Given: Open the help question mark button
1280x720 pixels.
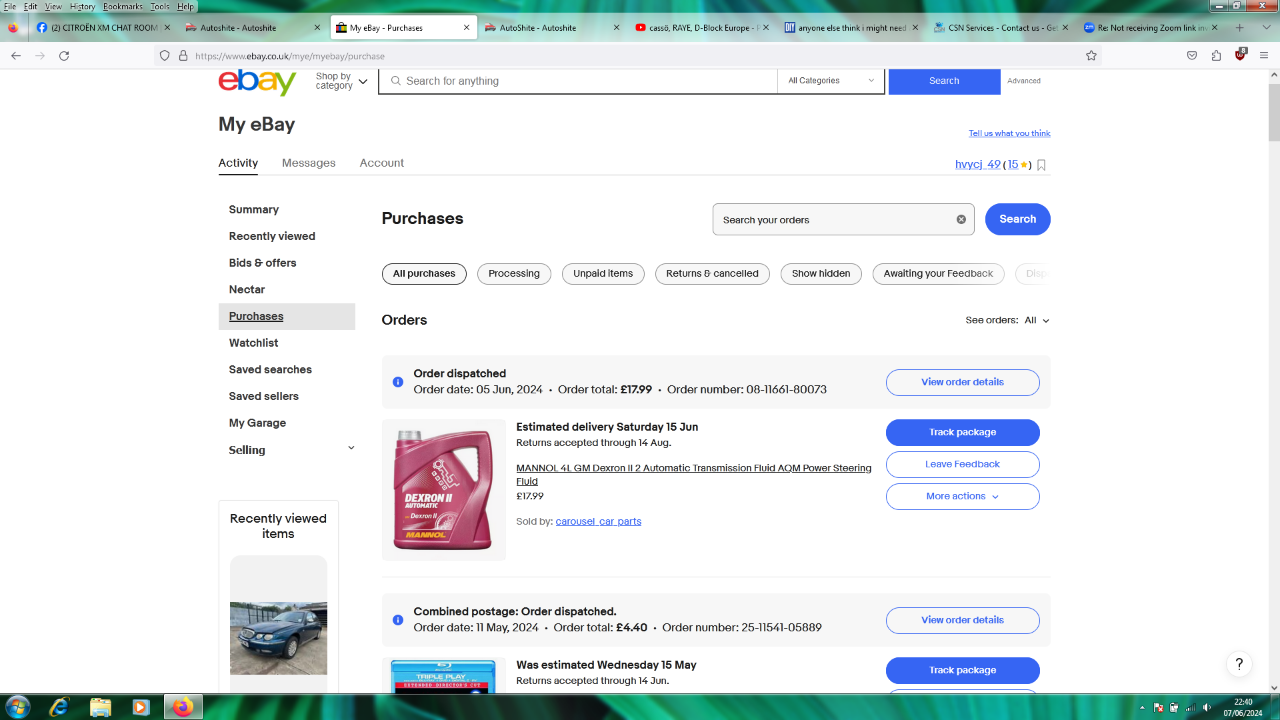Looking at the screenshot, I should (x=1239, y=664).
